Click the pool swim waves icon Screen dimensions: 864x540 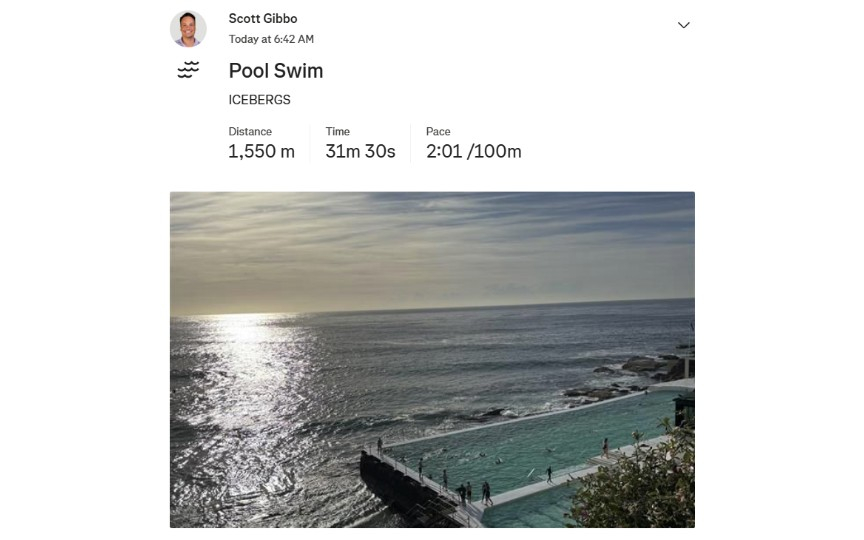pyautogui.click(x=188, y=70)
